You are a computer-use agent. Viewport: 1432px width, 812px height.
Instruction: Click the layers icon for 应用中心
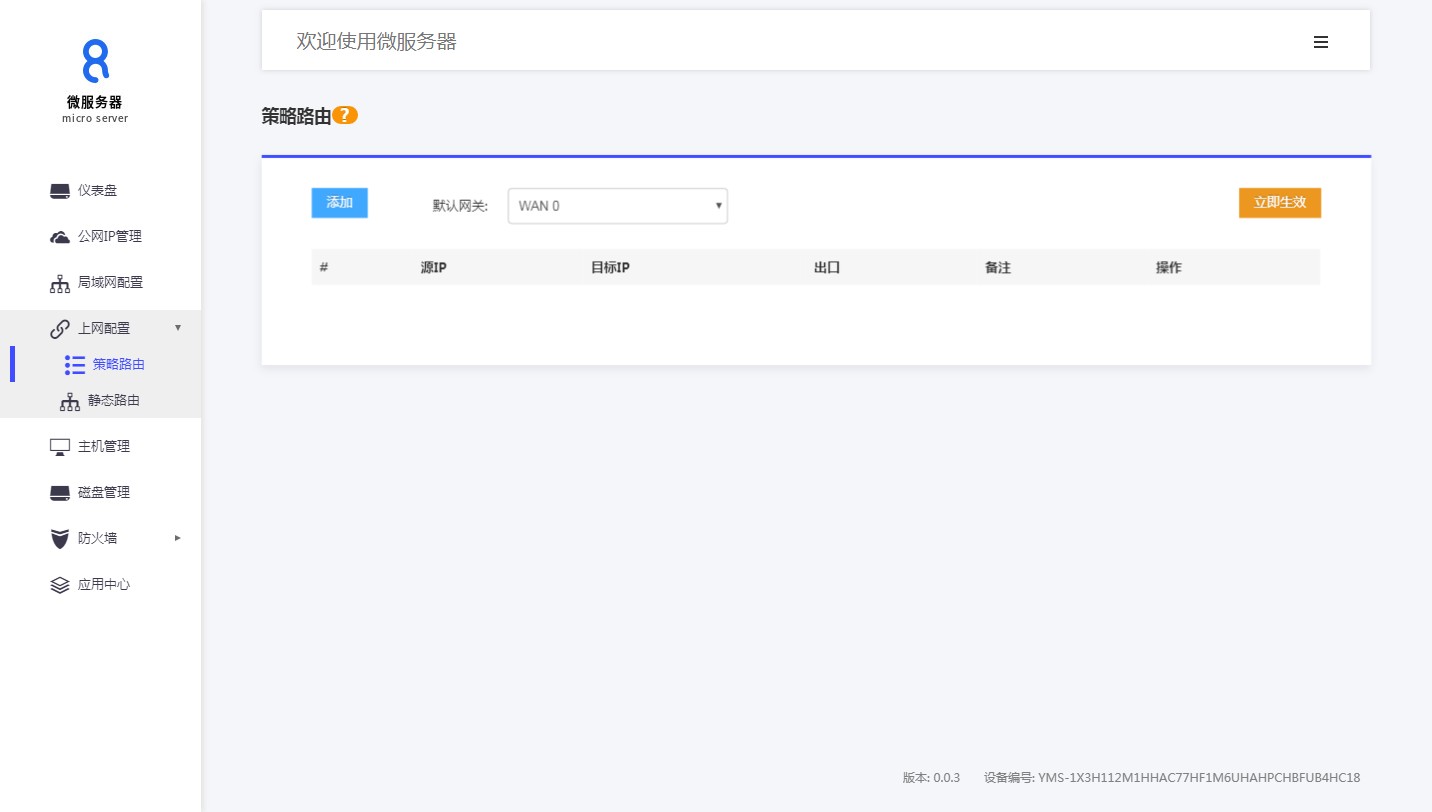[x=60, y=585]
